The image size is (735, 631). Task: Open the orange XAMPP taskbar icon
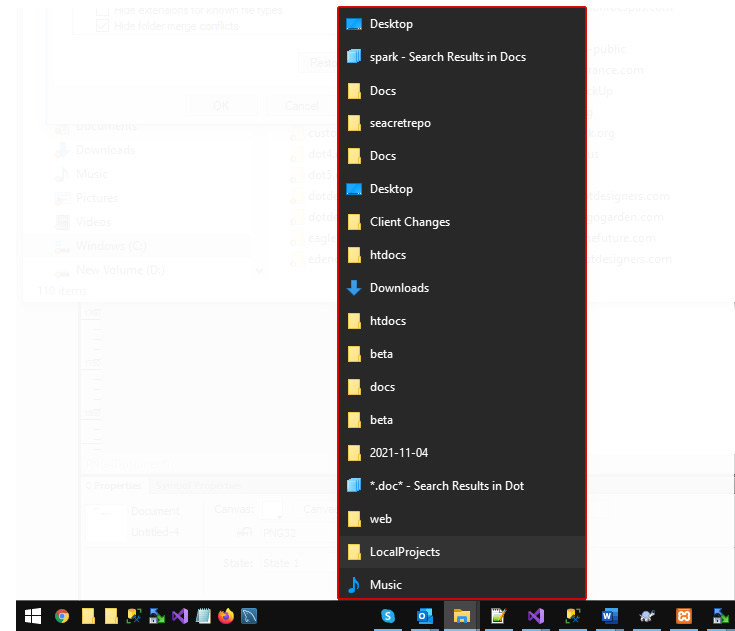coord(683,616)
